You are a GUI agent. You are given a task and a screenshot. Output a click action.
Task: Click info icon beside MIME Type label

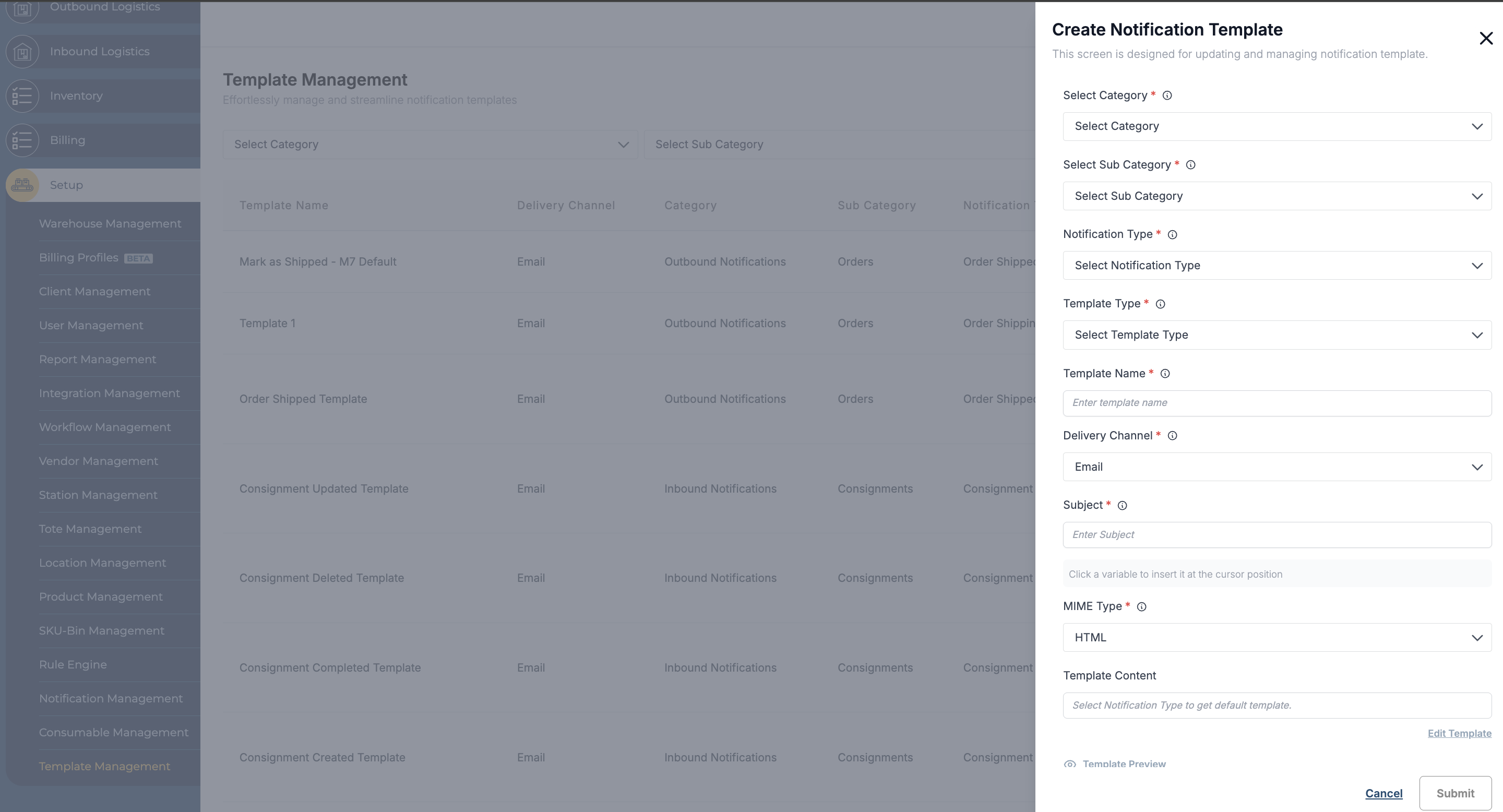(x=1142, y=607)
